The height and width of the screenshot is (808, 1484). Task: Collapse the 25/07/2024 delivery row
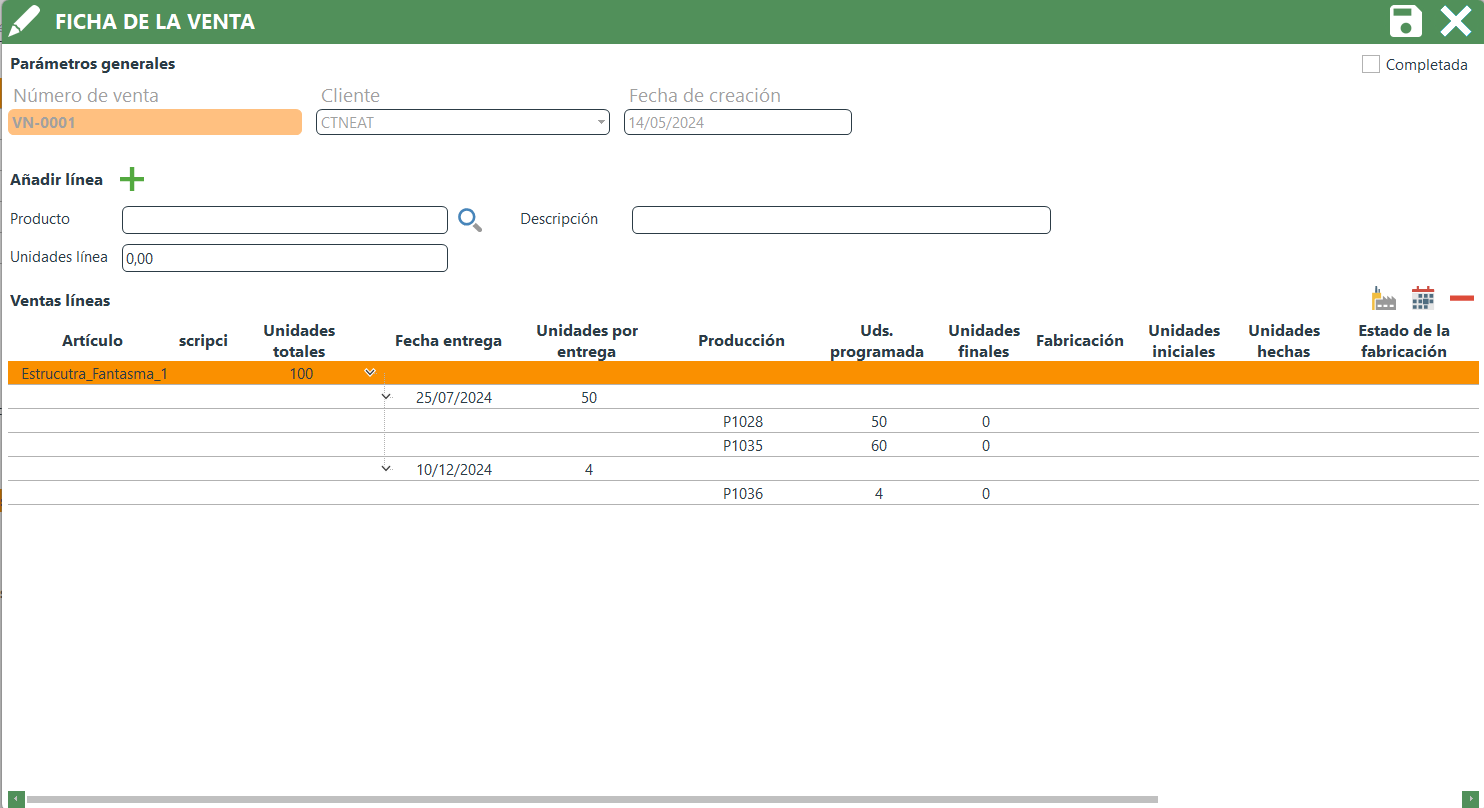386,397
